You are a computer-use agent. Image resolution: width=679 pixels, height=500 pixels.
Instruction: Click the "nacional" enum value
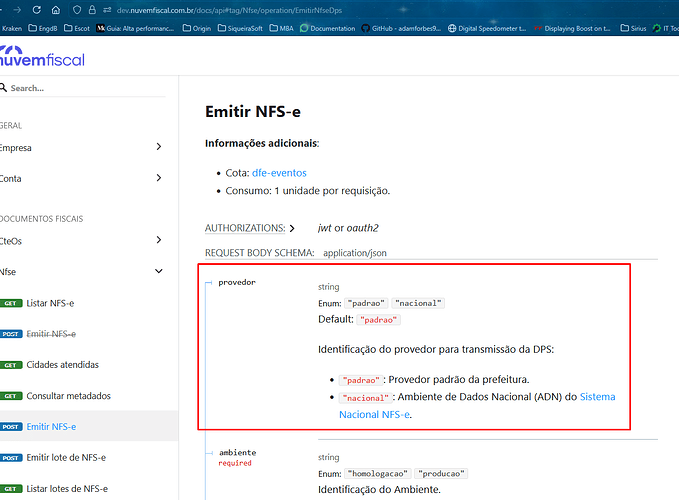click(x=418, y=303)
